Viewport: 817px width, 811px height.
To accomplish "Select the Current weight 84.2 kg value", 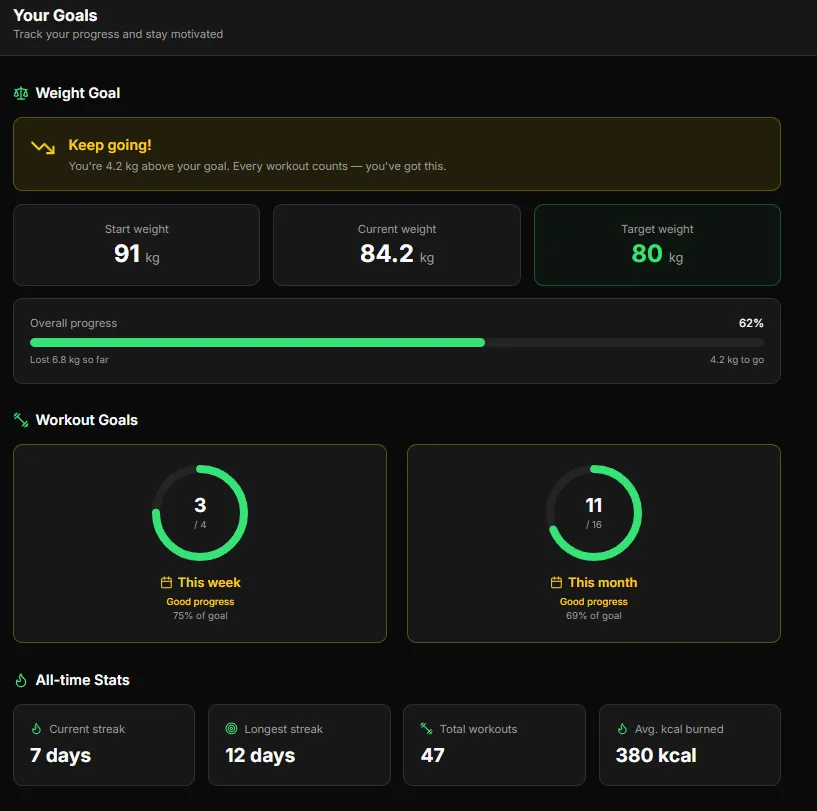I will (x=397, y=254).
